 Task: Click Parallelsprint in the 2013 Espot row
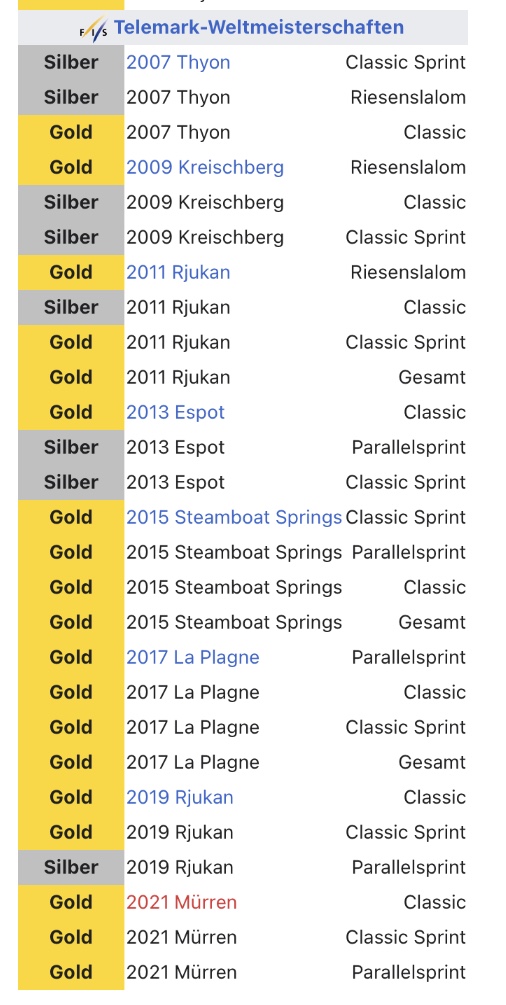coord(409,447)
